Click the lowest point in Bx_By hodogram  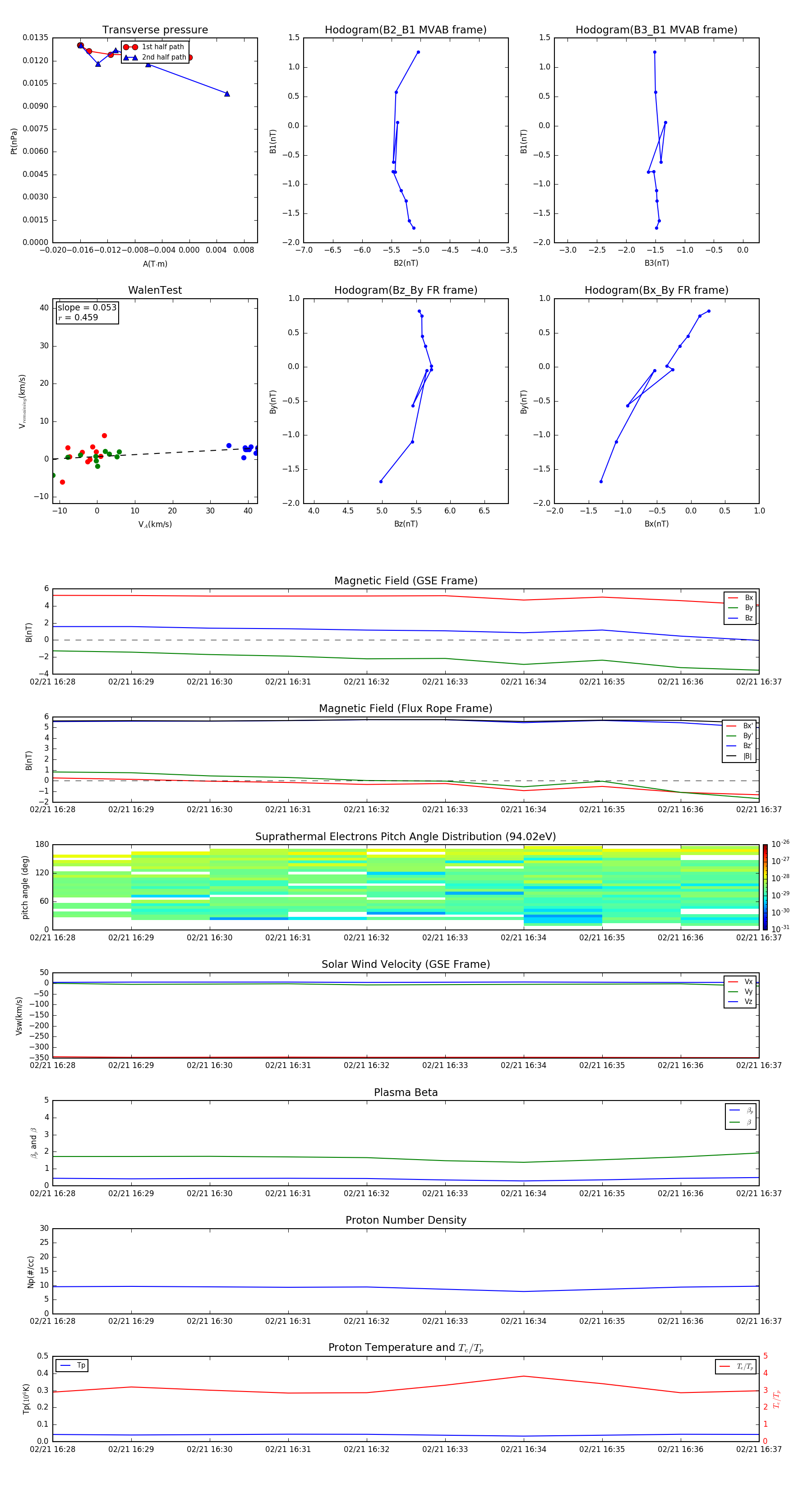coord(601,481)
